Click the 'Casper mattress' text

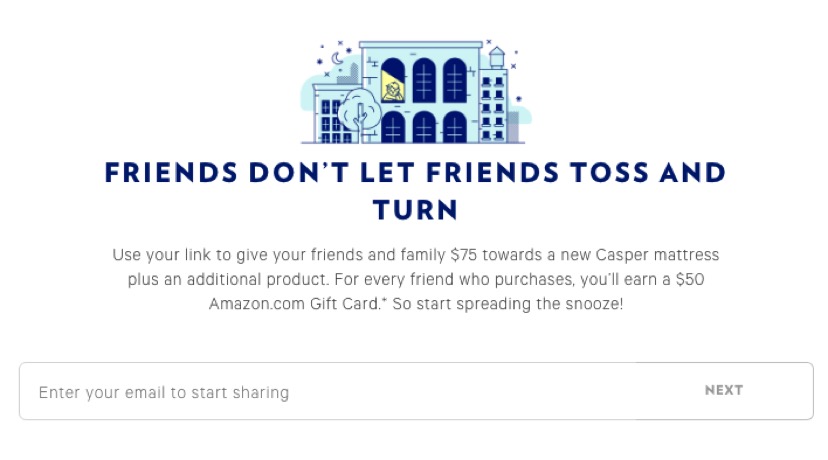point(657,255)
